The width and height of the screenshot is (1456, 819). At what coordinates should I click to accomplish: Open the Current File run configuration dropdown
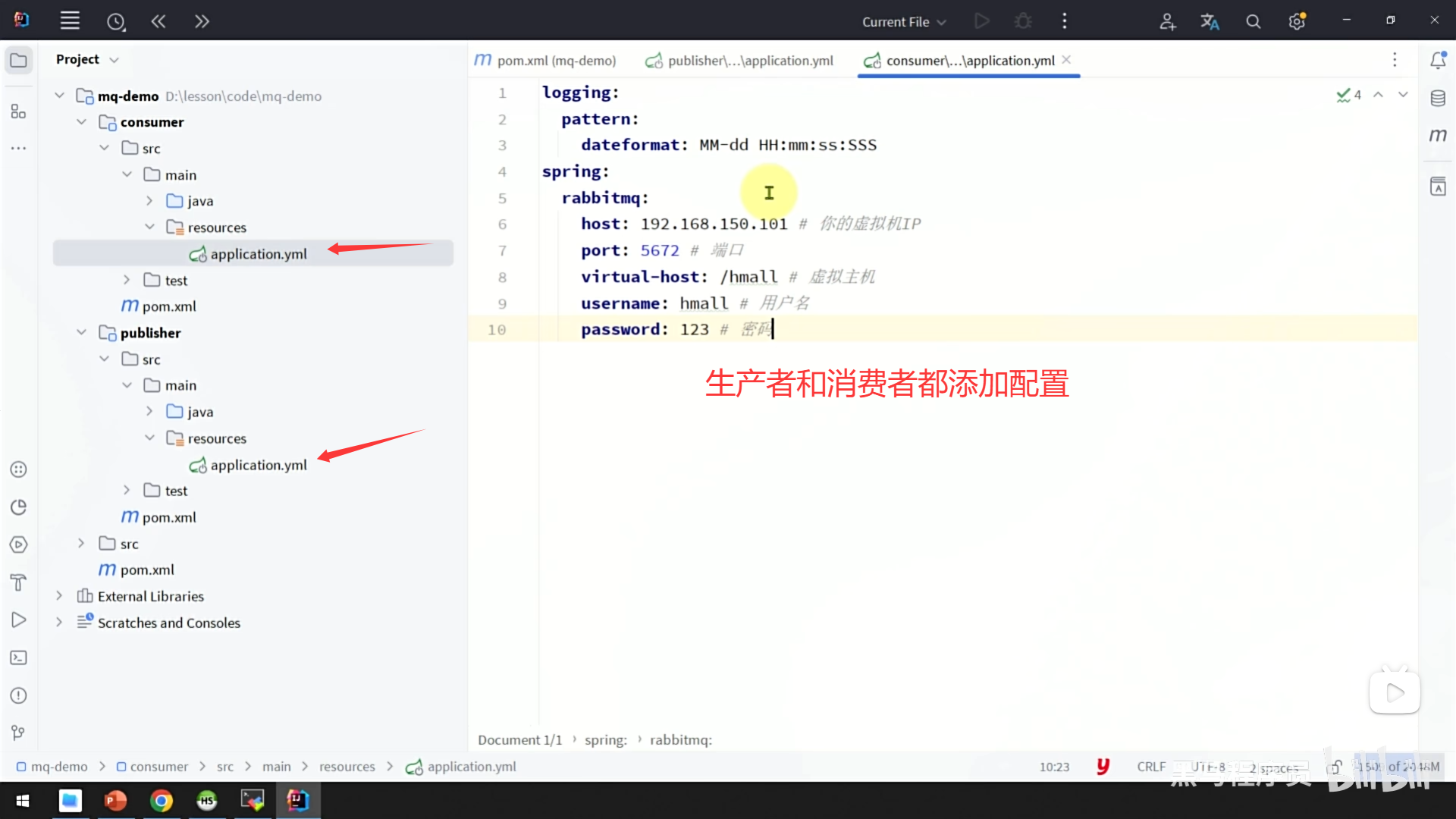[904, 21]
